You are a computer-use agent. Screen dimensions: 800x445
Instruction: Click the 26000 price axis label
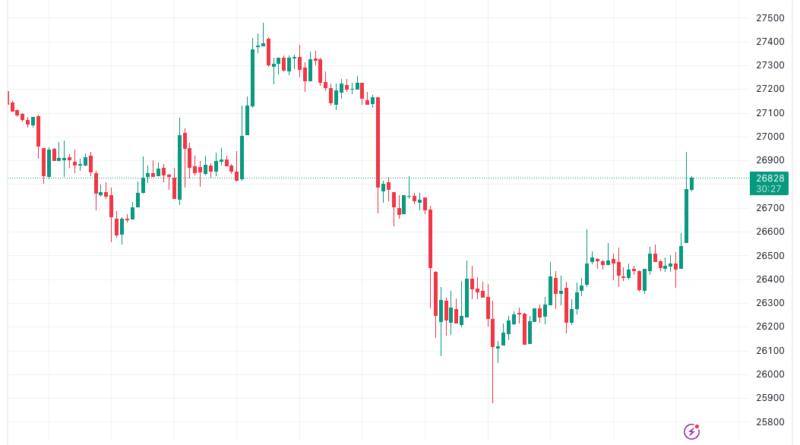[x=768, y=375]
